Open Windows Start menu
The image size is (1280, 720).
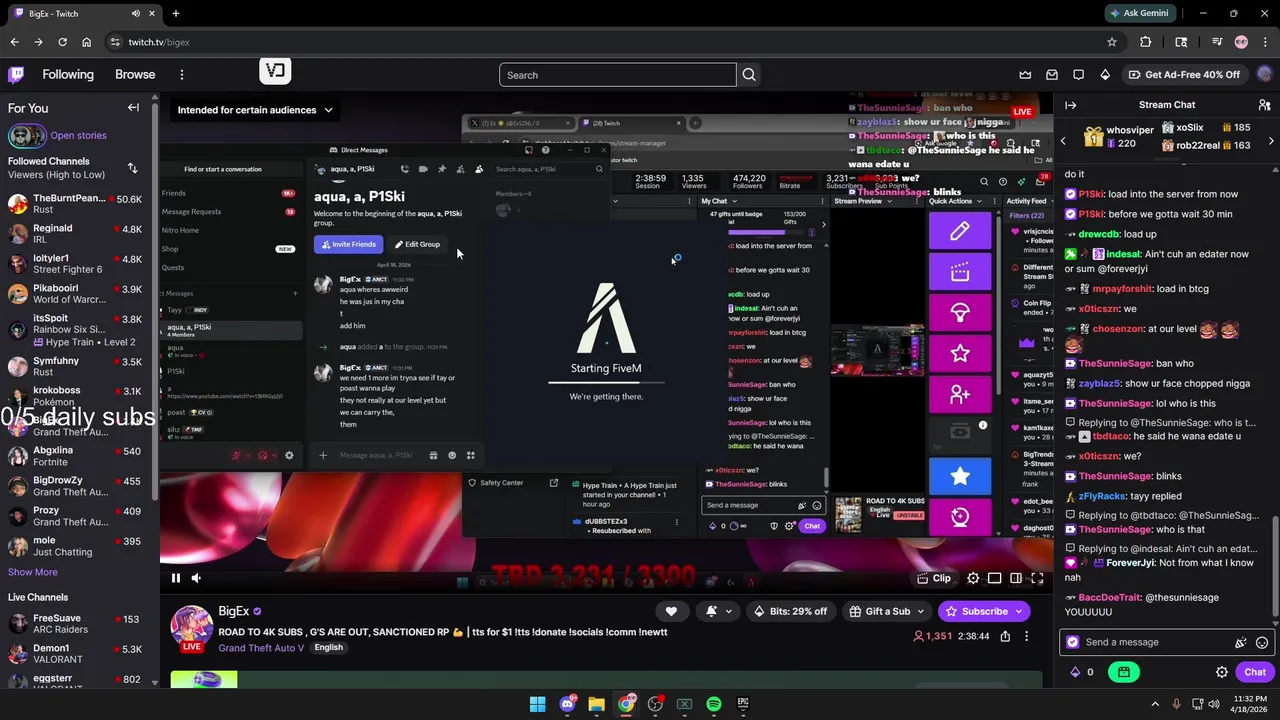(537, 704)
